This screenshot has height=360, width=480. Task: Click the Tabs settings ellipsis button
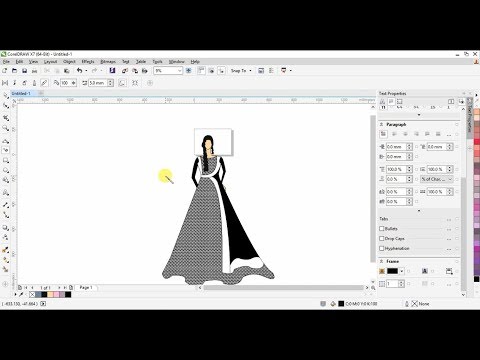tap(449, 219)
